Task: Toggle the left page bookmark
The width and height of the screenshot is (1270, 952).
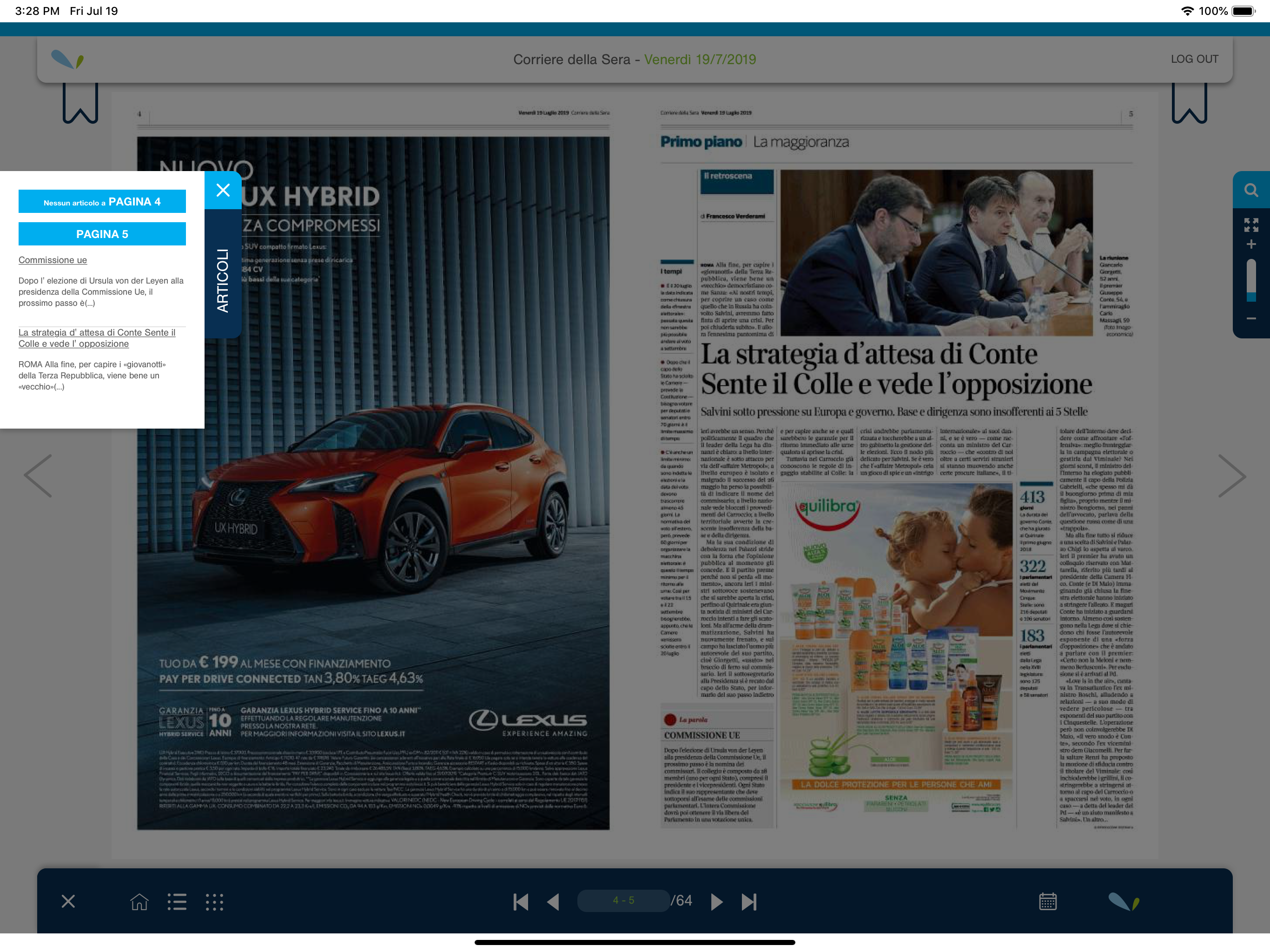Action: click(80, 103)
